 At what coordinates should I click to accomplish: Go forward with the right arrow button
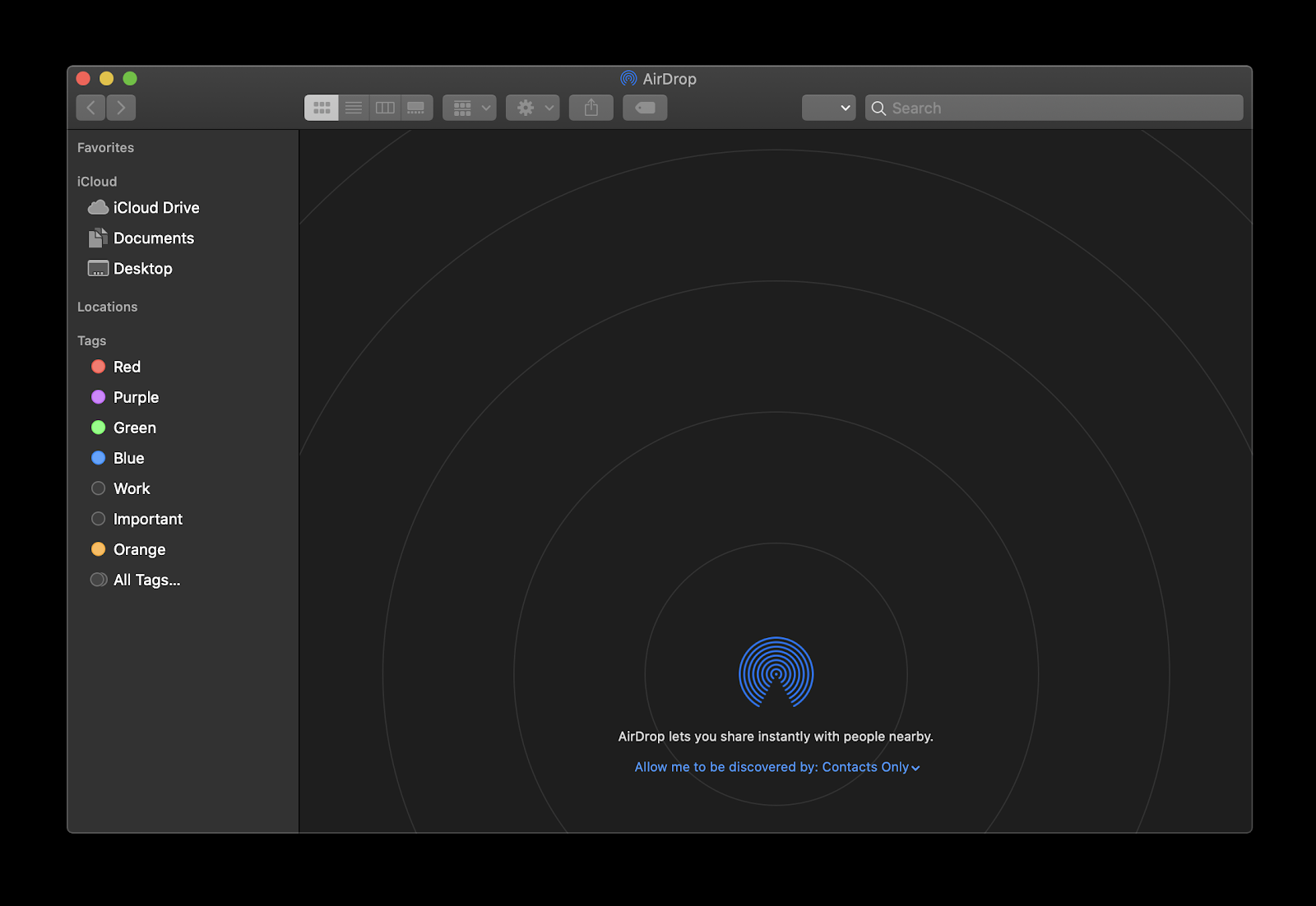tap(121, 108)
